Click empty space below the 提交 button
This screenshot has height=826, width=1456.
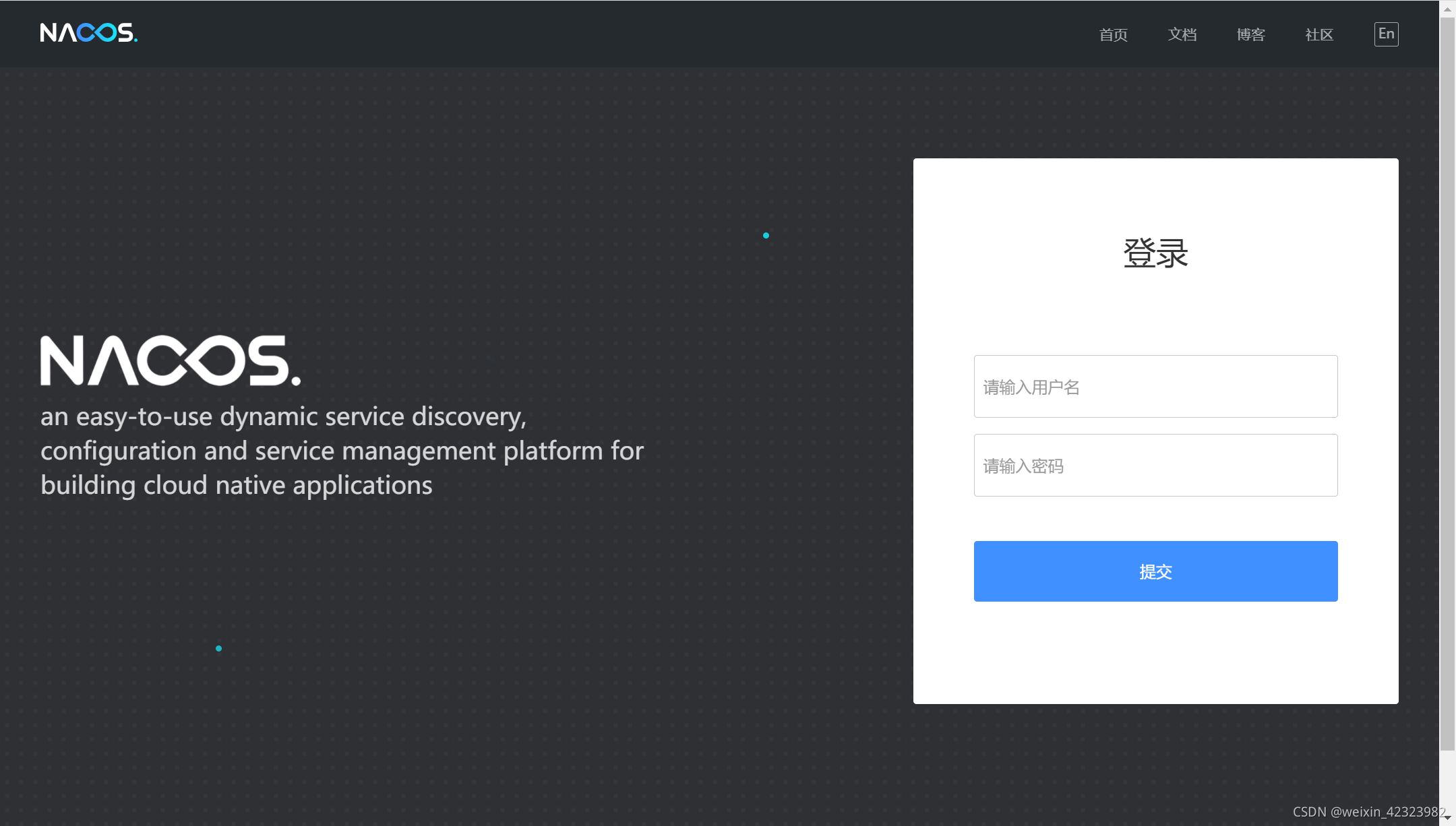coord(1155,654)
